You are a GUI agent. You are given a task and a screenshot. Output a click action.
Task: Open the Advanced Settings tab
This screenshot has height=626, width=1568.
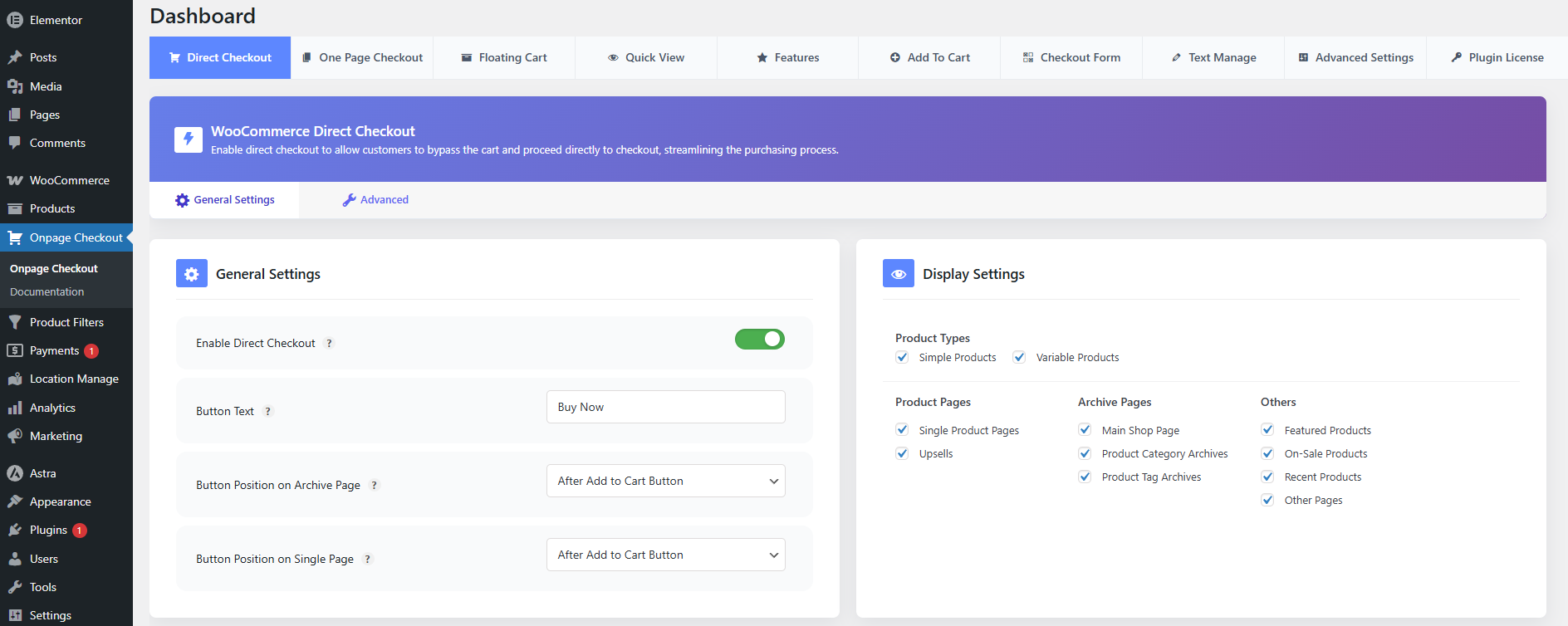[1356, 57]
